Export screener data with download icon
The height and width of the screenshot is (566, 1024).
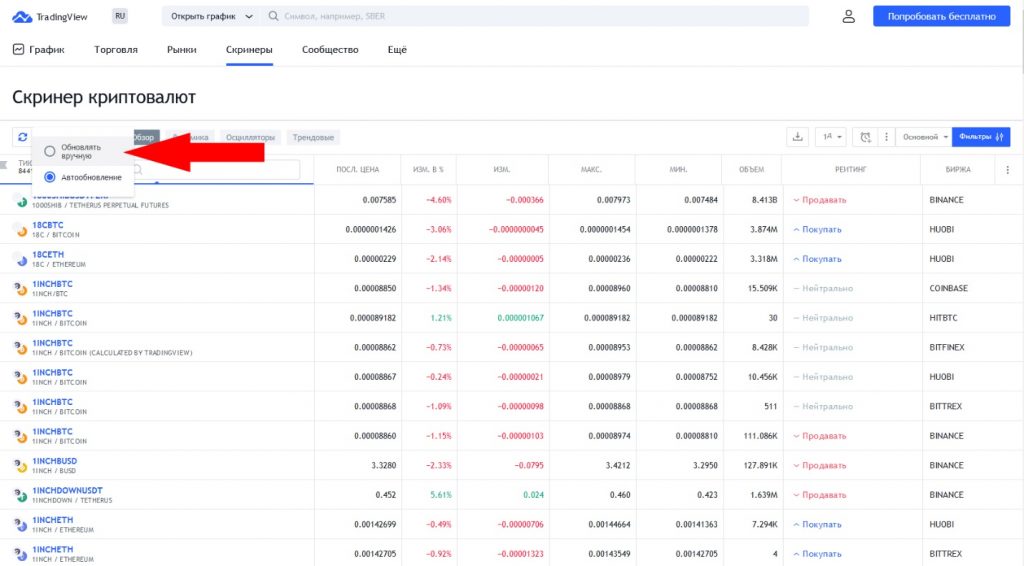pos(797,137)
